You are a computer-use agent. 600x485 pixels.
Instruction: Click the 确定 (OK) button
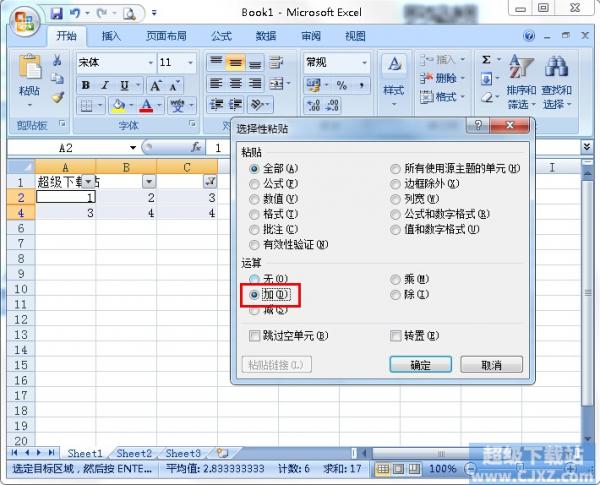click(420, 365)
